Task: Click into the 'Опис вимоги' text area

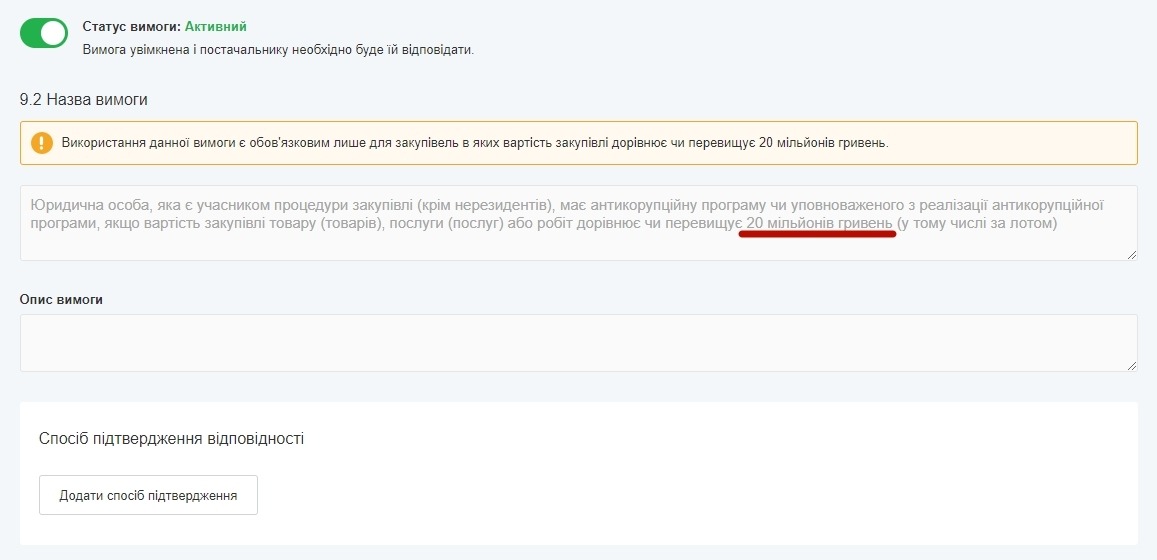Action: click(578, 342)
